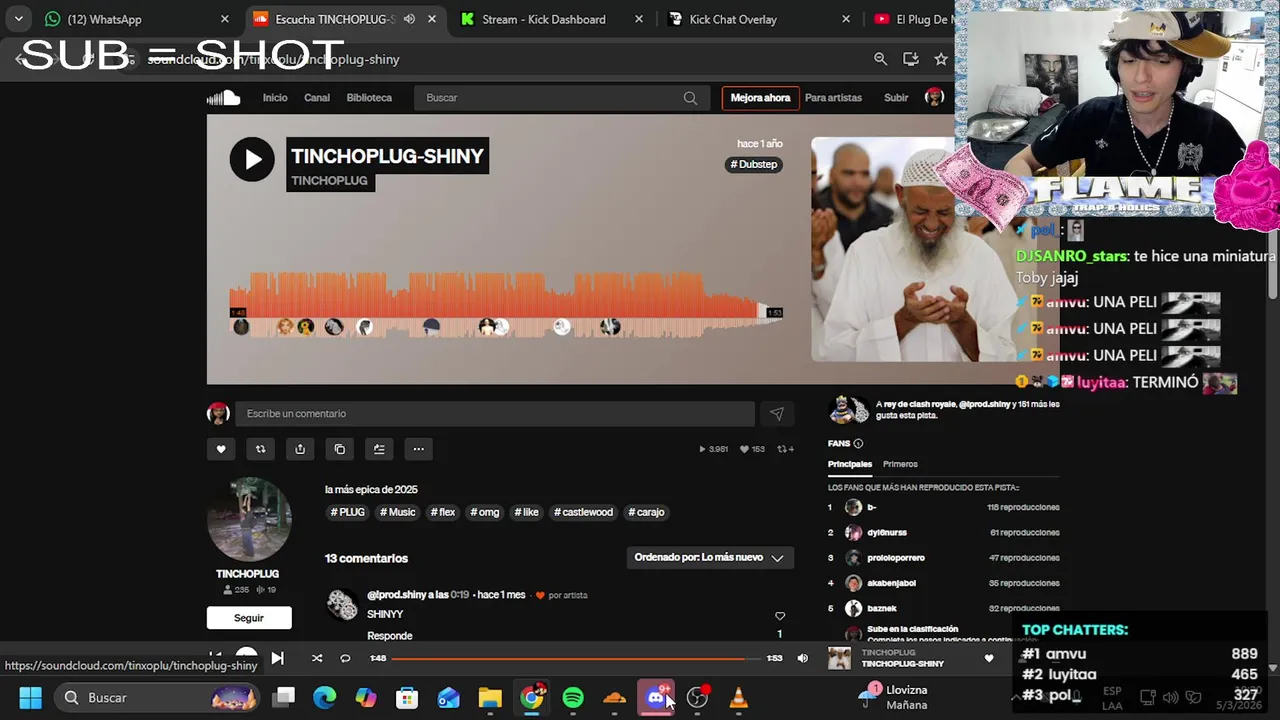Open fan dyl6nurss in the fans list
1280x720 pixels.
pos(887,533)
